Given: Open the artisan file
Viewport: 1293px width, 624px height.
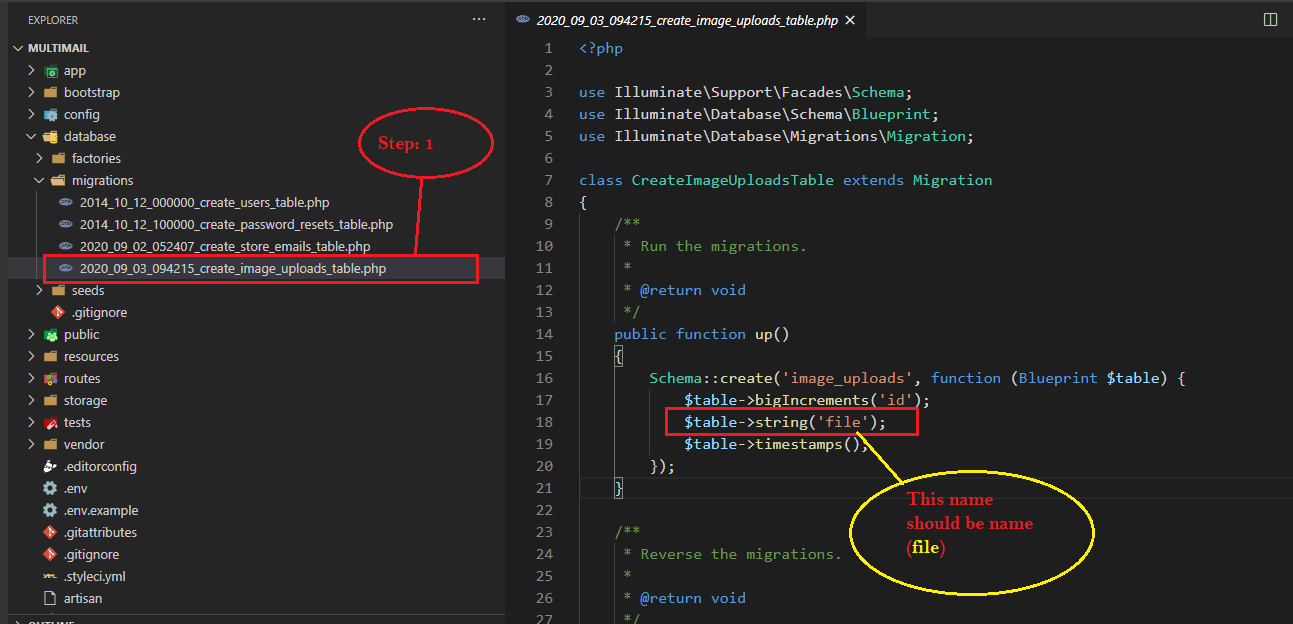Looking at the screenshot, I should 83,599.
